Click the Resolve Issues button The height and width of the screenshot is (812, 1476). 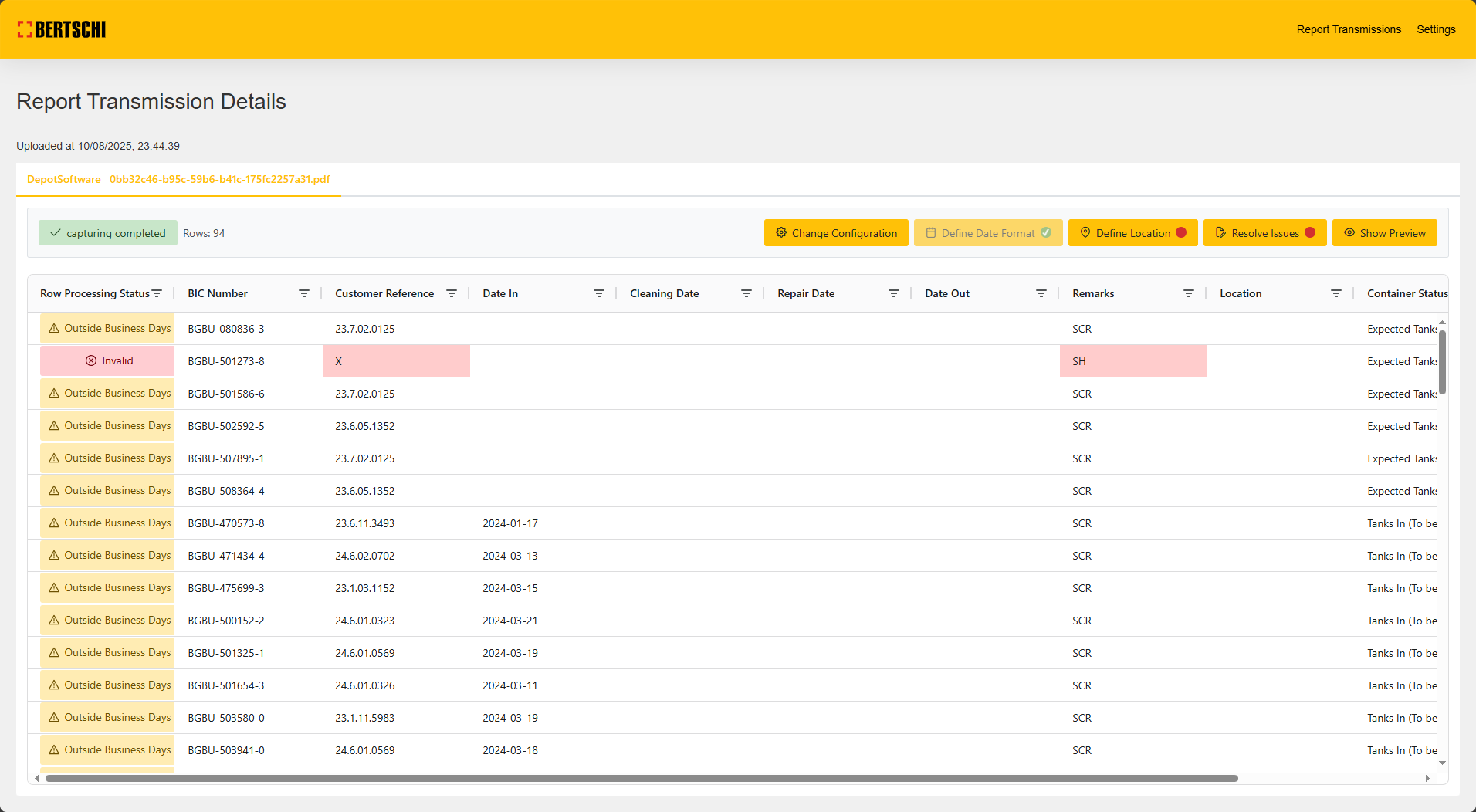[x=1264, y=233]
